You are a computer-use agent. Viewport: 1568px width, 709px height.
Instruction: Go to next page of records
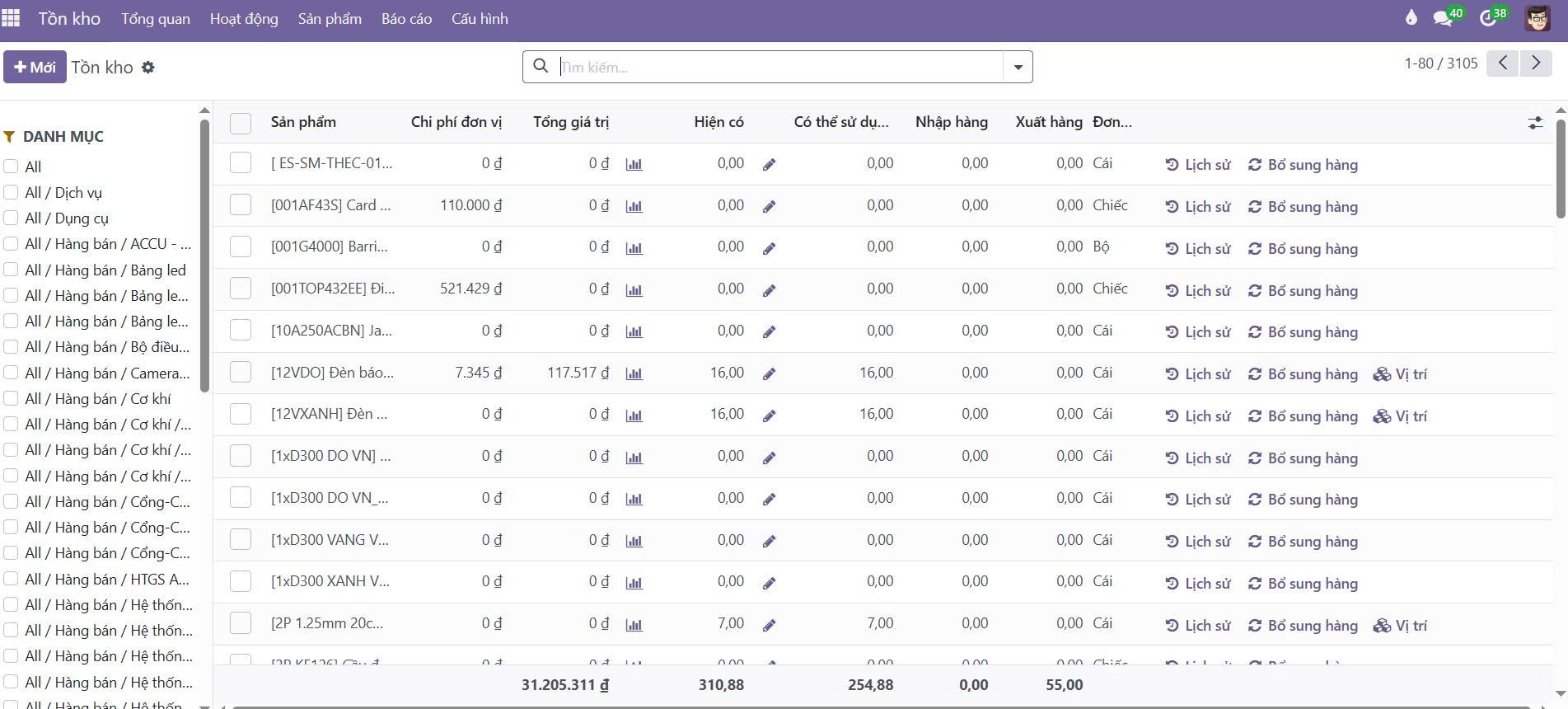click(x=1536, y=63)
